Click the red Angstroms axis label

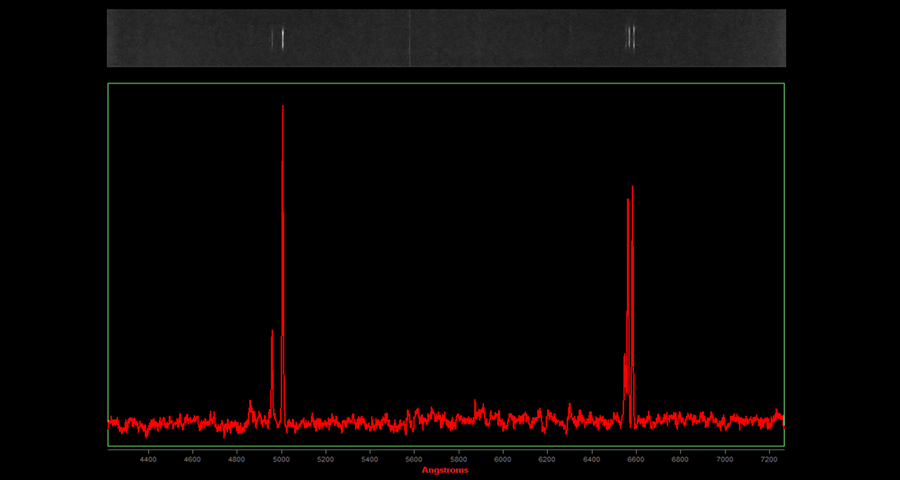(445, 470)
